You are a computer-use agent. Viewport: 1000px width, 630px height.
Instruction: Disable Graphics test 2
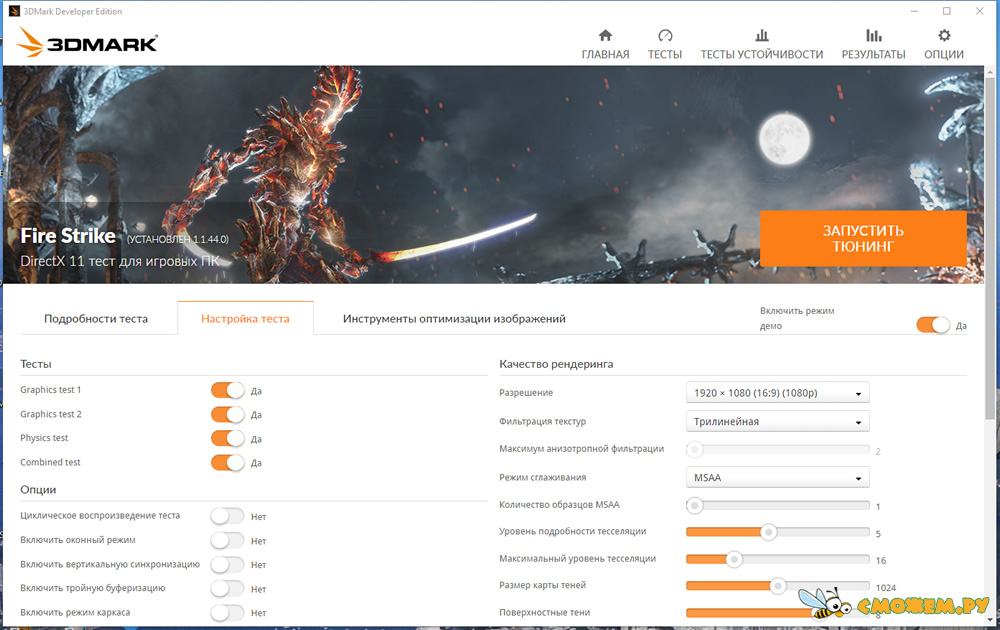(228, 414)
